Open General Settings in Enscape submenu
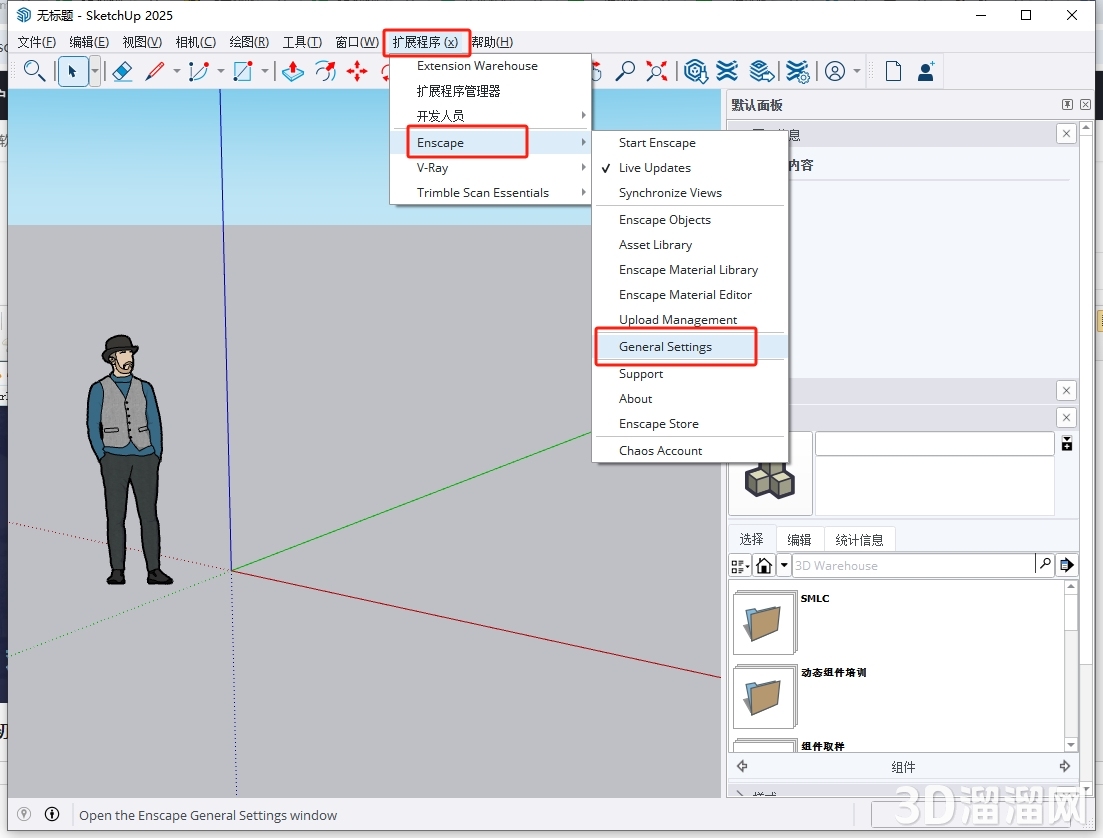This screenshot has height=838, width=1103. tap(689, 347)
